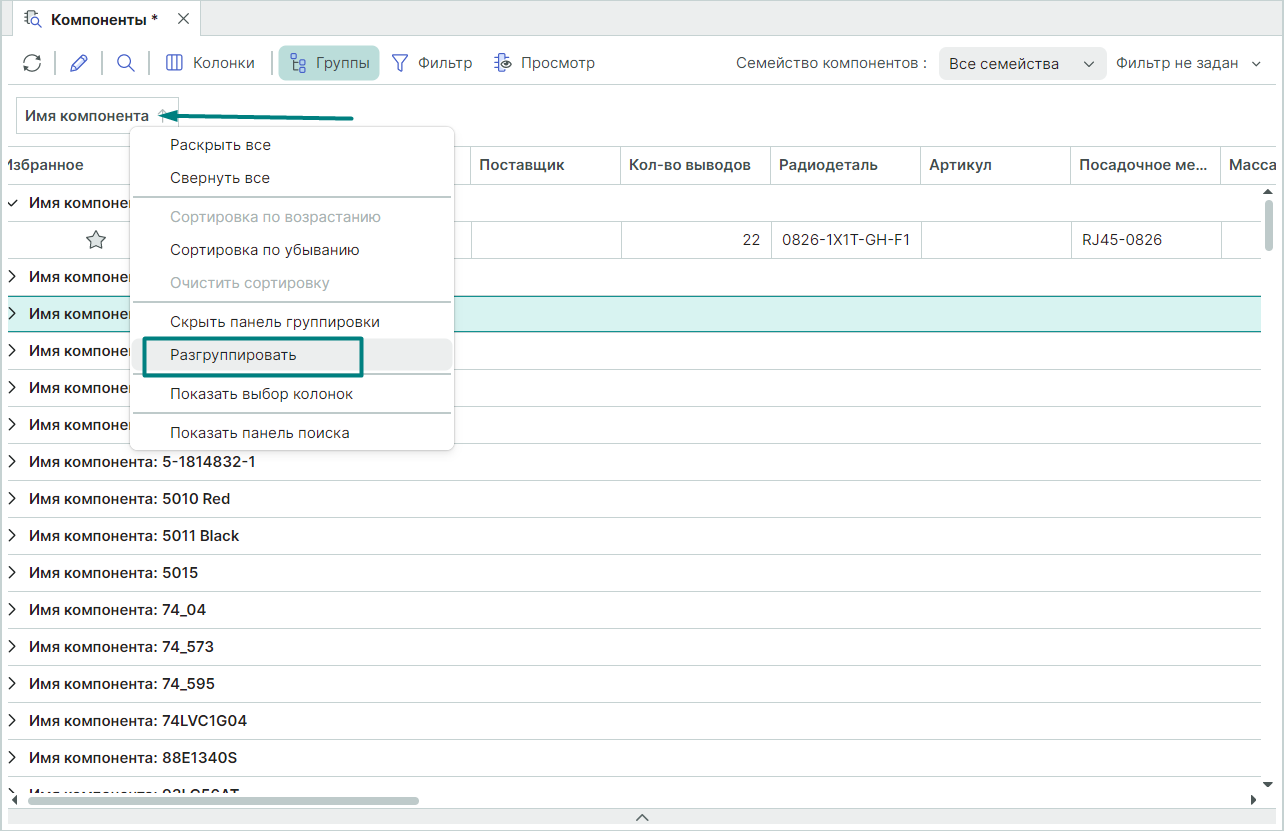Expand the 74LVC1G04 group row
1284x831 pixels.
click(x=12, y=721)
